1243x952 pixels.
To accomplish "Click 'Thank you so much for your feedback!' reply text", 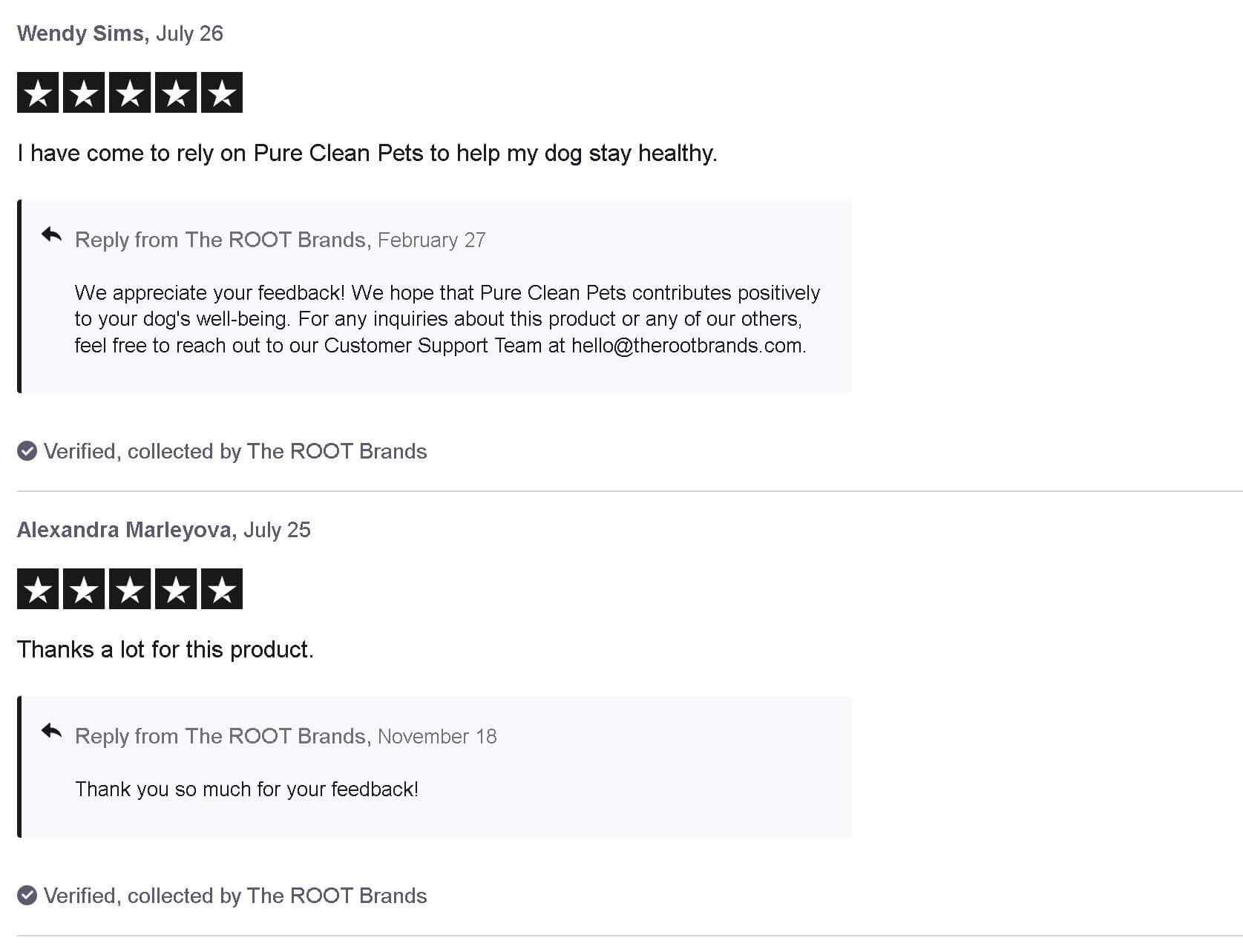I will pos(246,789).
